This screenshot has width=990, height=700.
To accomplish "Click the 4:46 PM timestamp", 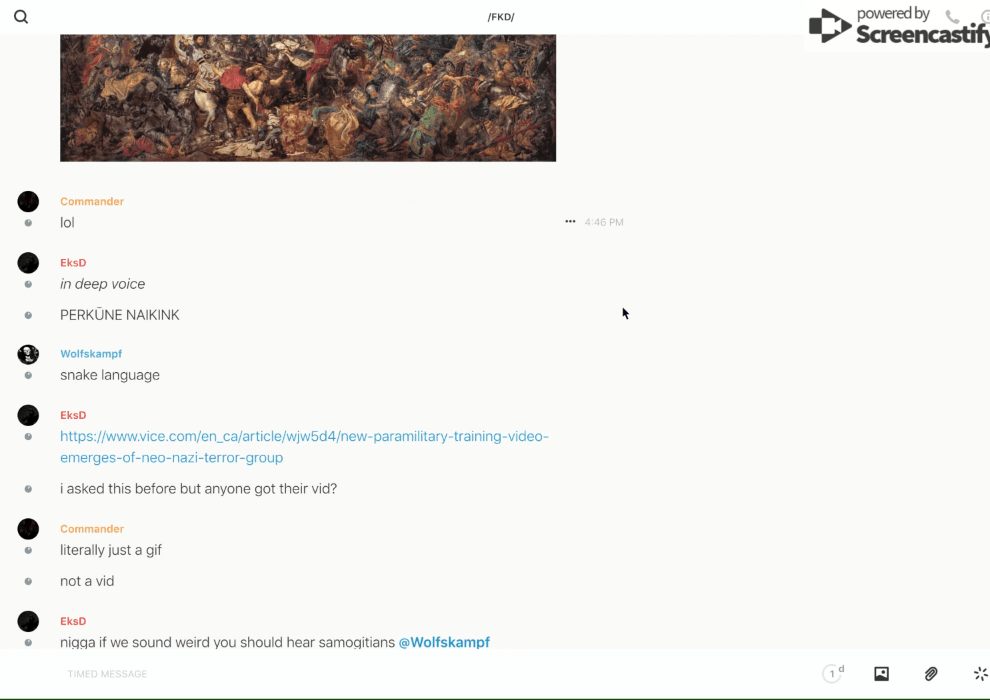I will click(604, 222).
